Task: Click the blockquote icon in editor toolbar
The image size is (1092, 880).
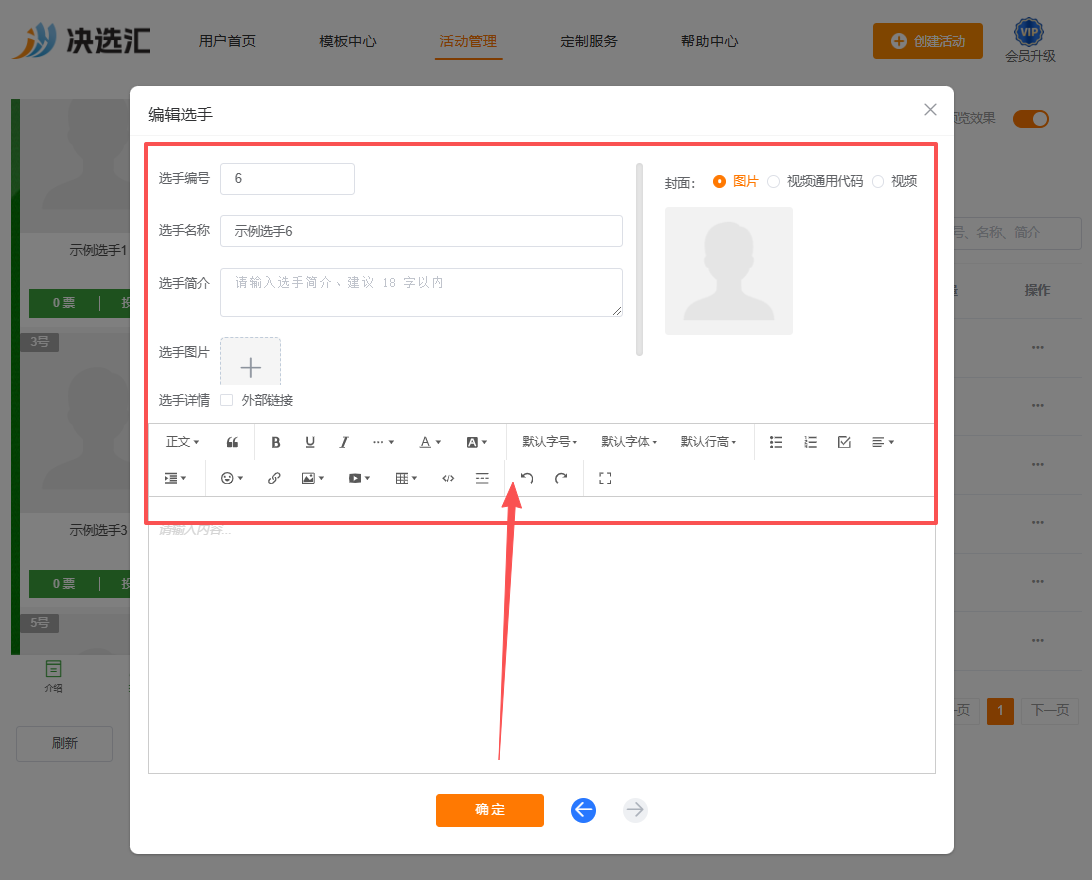Action: point(233,442)
